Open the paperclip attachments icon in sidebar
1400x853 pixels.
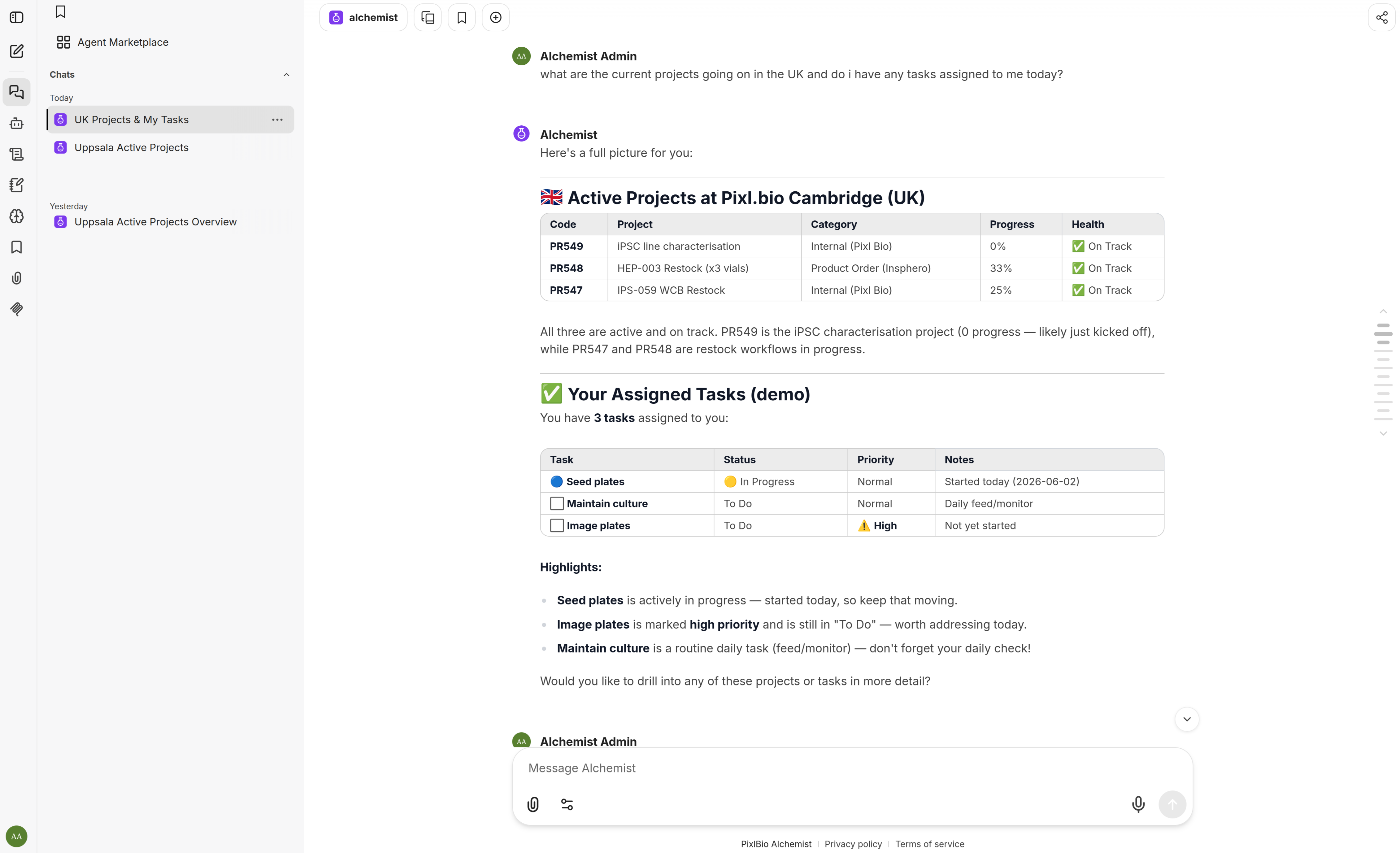[16, 278]
